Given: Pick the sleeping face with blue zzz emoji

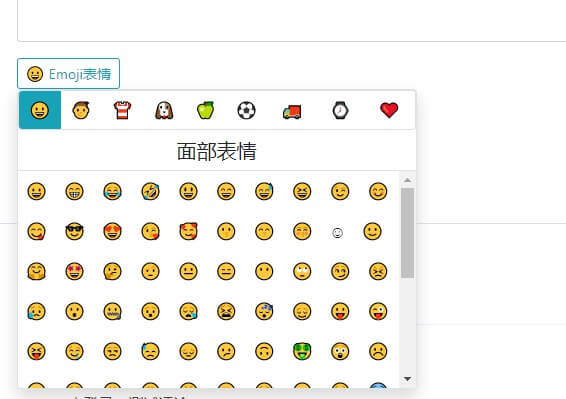Looking at the screenshot, I should 264,311.
